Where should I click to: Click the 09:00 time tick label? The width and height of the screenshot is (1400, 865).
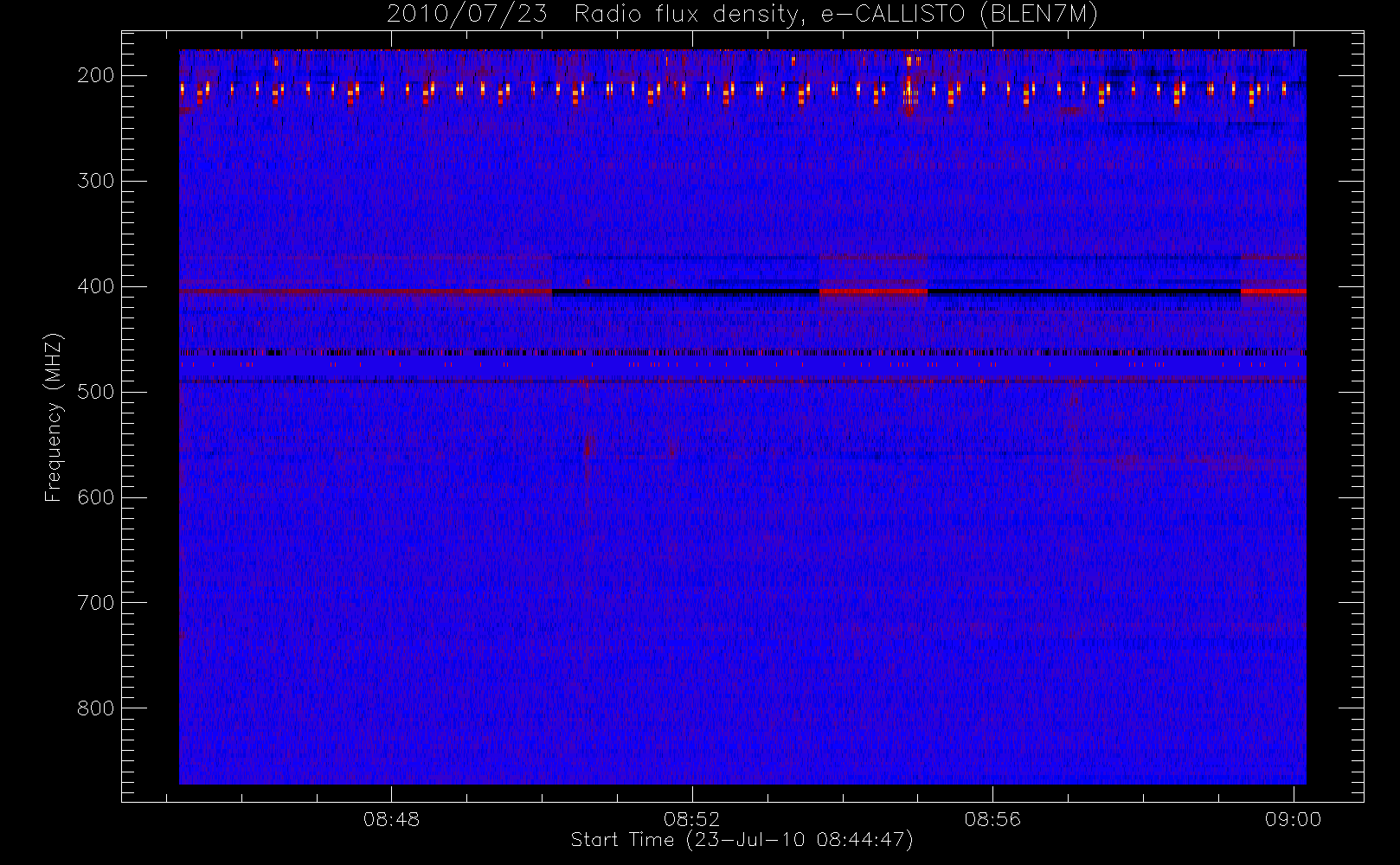click(x=1293, y=819)
